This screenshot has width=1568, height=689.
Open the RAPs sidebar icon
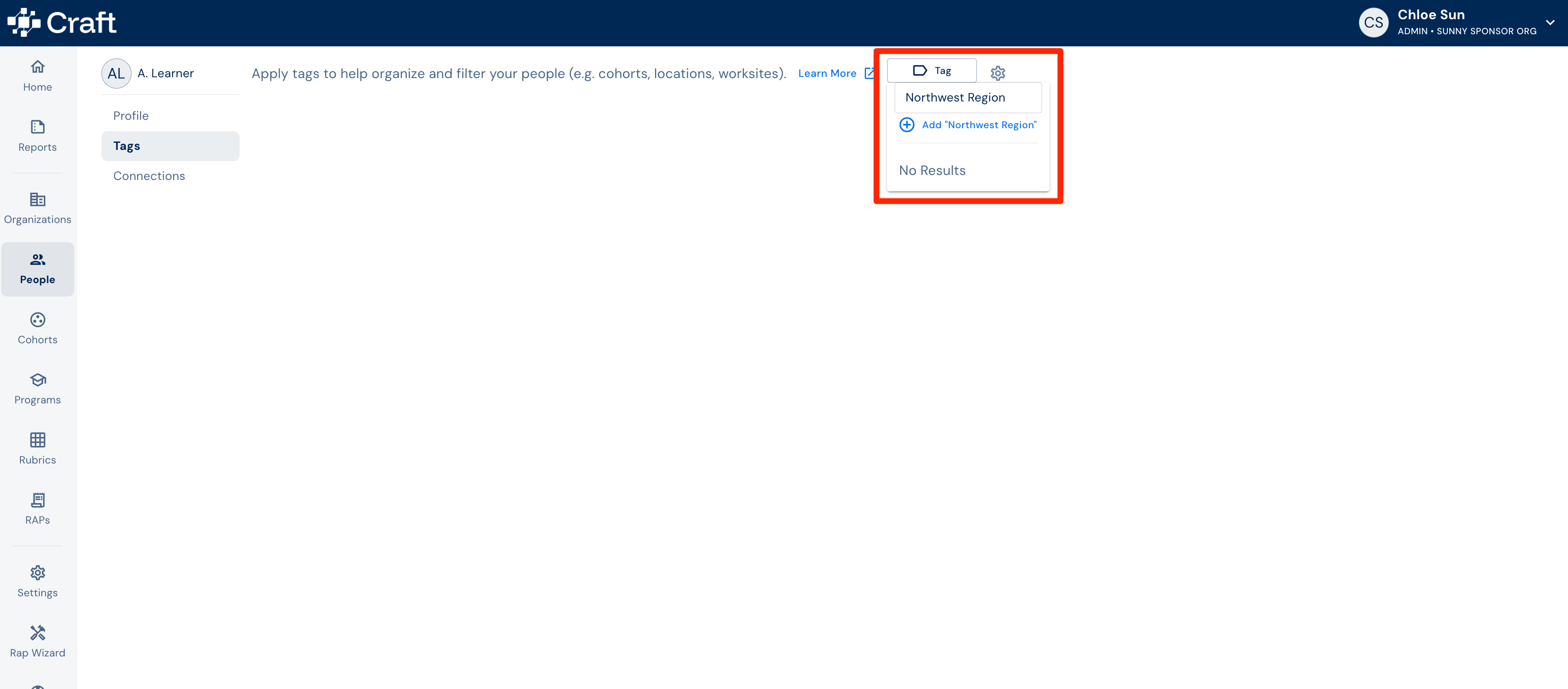pos(38,500)
